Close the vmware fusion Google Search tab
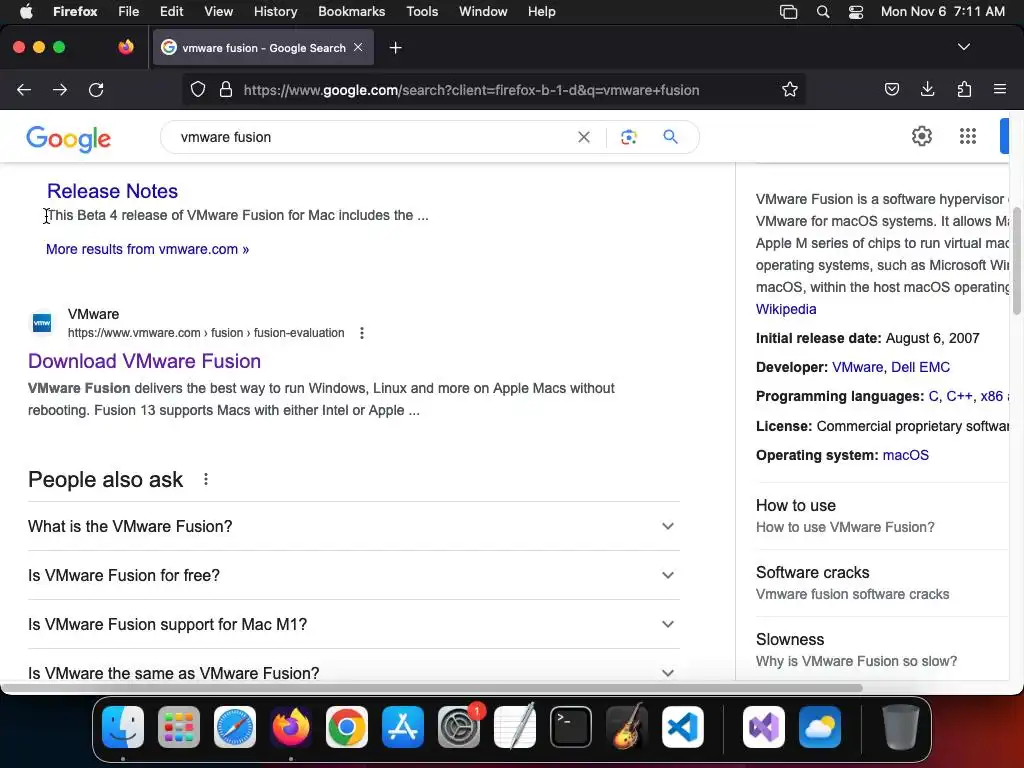The image size is (1024, 768). 358,47
